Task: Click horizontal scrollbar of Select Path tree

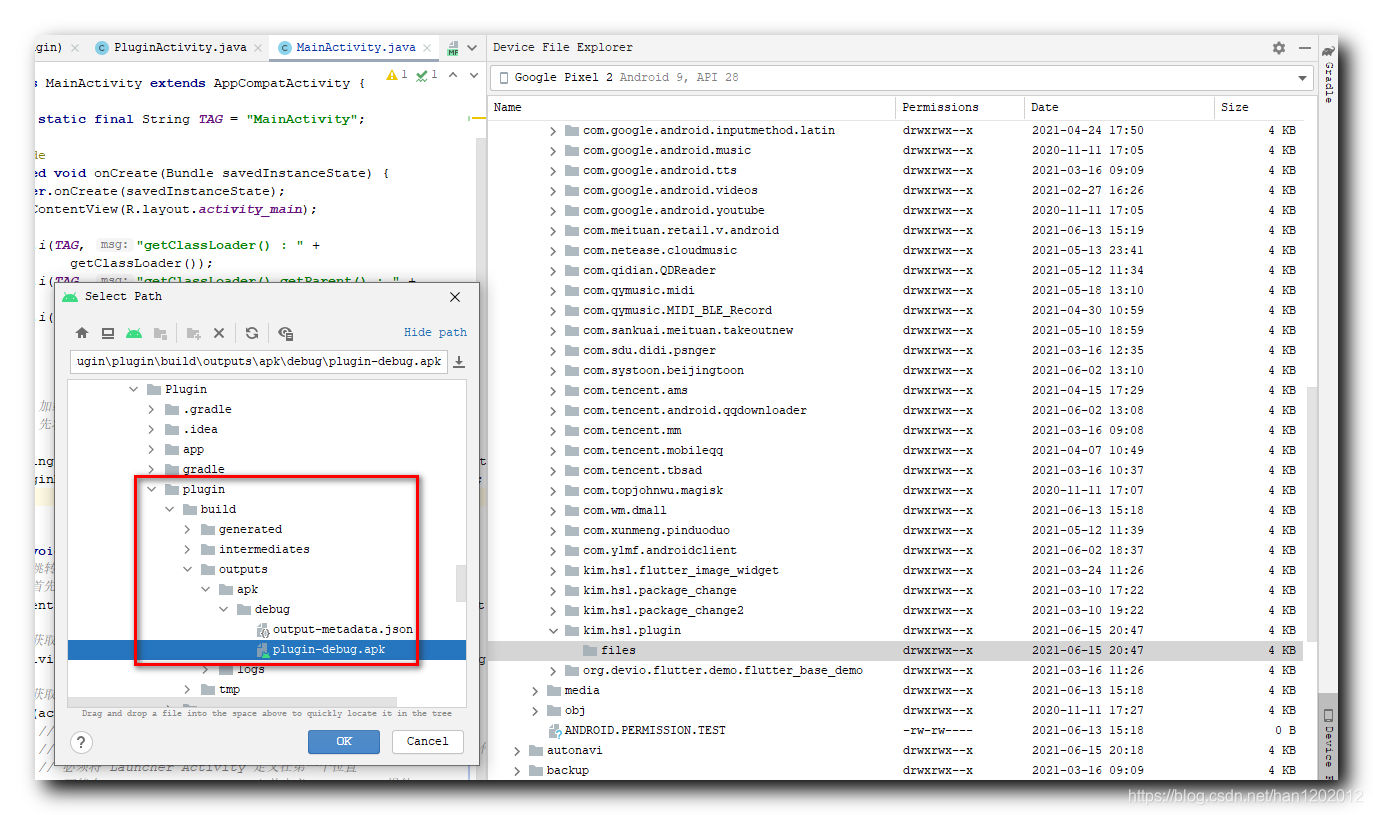Action: pyautogui.click(x=232, y=703)
